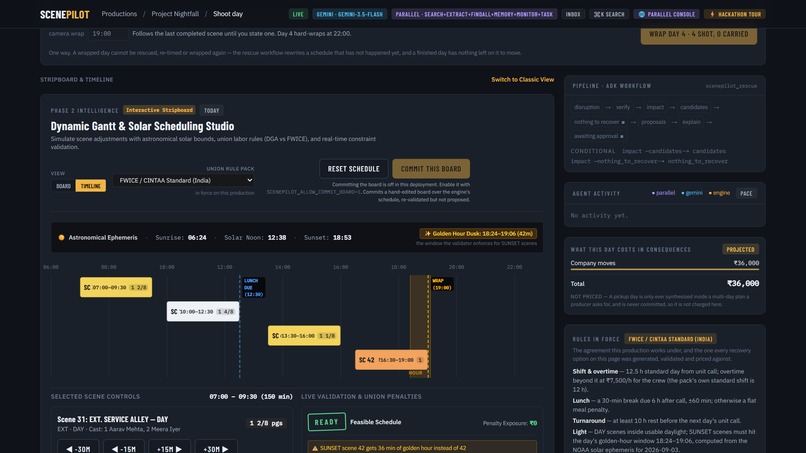Image resolution: width=806 pixels, height=453 pixels.
Task: Click the sparkle icon in Golden Hour Dusk badge
Action: click(427, 233)
